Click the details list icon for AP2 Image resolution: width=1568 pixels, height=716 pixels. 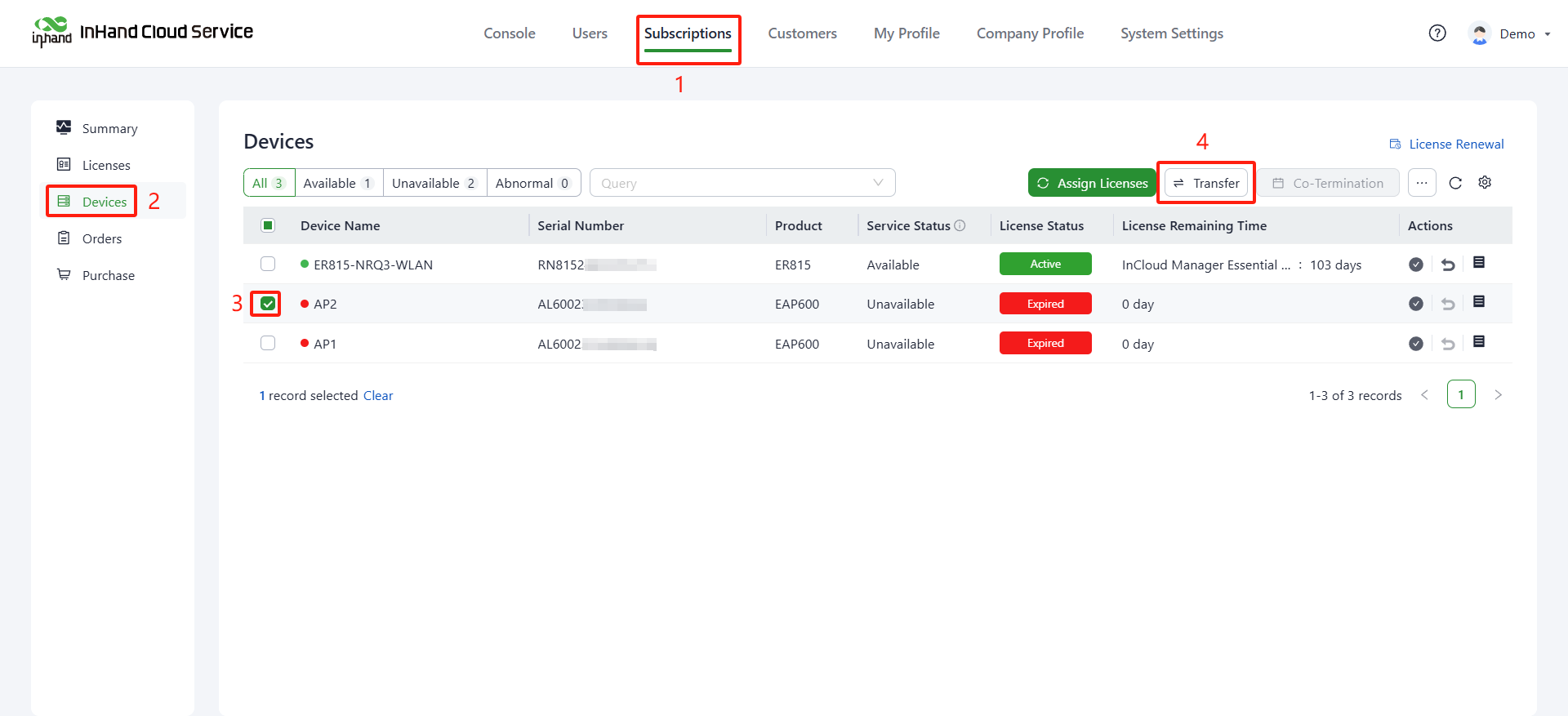pos(1478,302)
